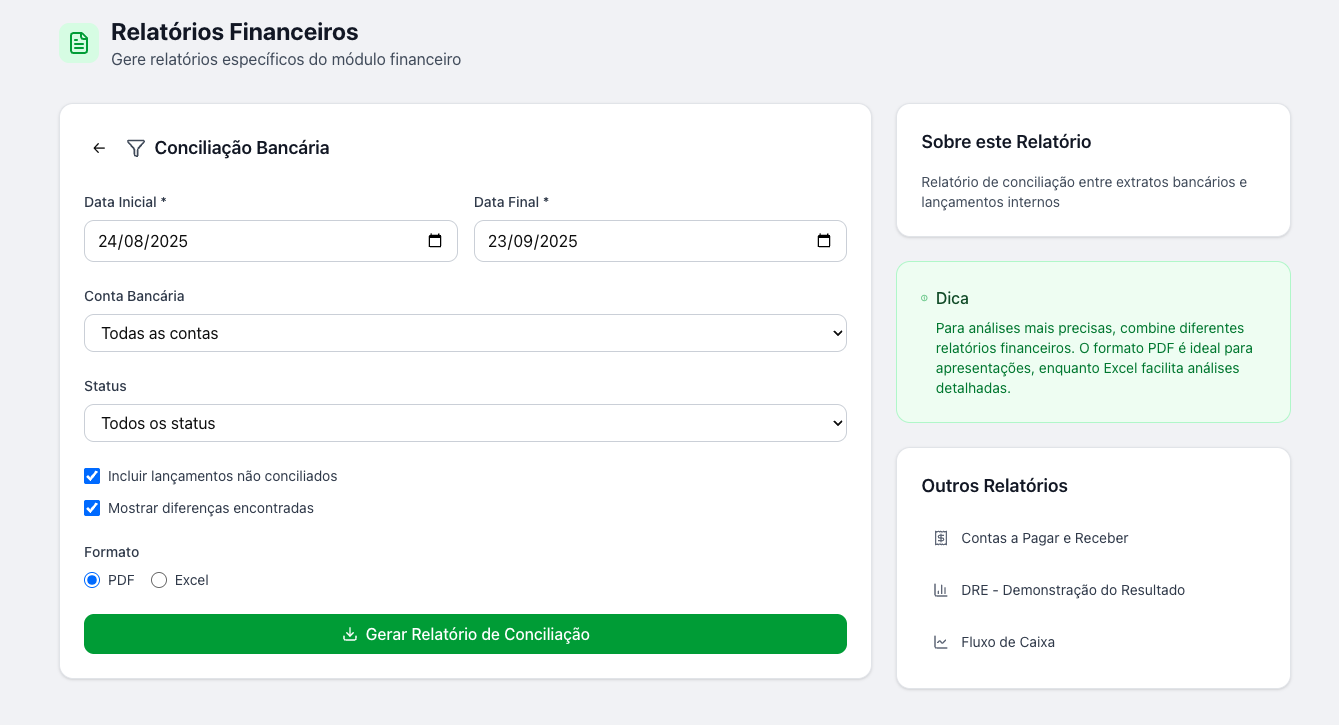This screenshot has width=1339, height=725.
Task: Open Contas a Pagar e Receber report
Action: tap(1044, 538)
